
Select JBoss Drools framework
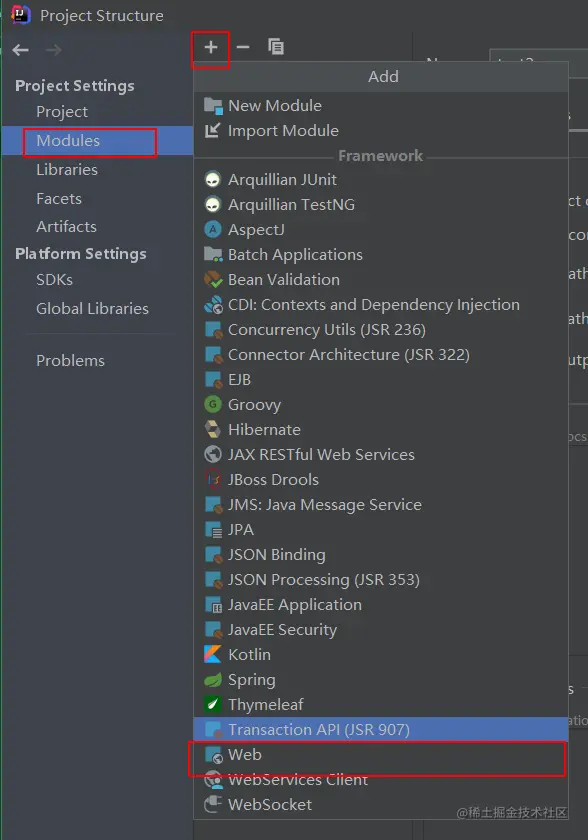pos(381,479)
